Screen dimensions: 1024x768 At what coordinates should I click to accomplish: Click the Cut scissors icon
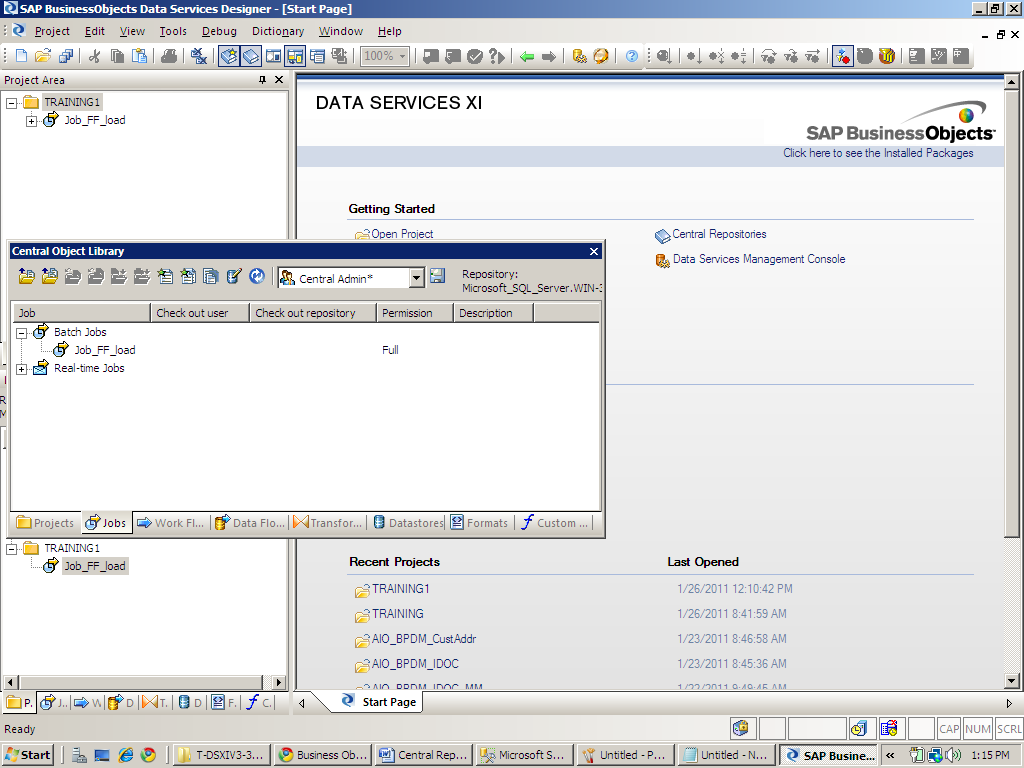click(x=95, y=56)
